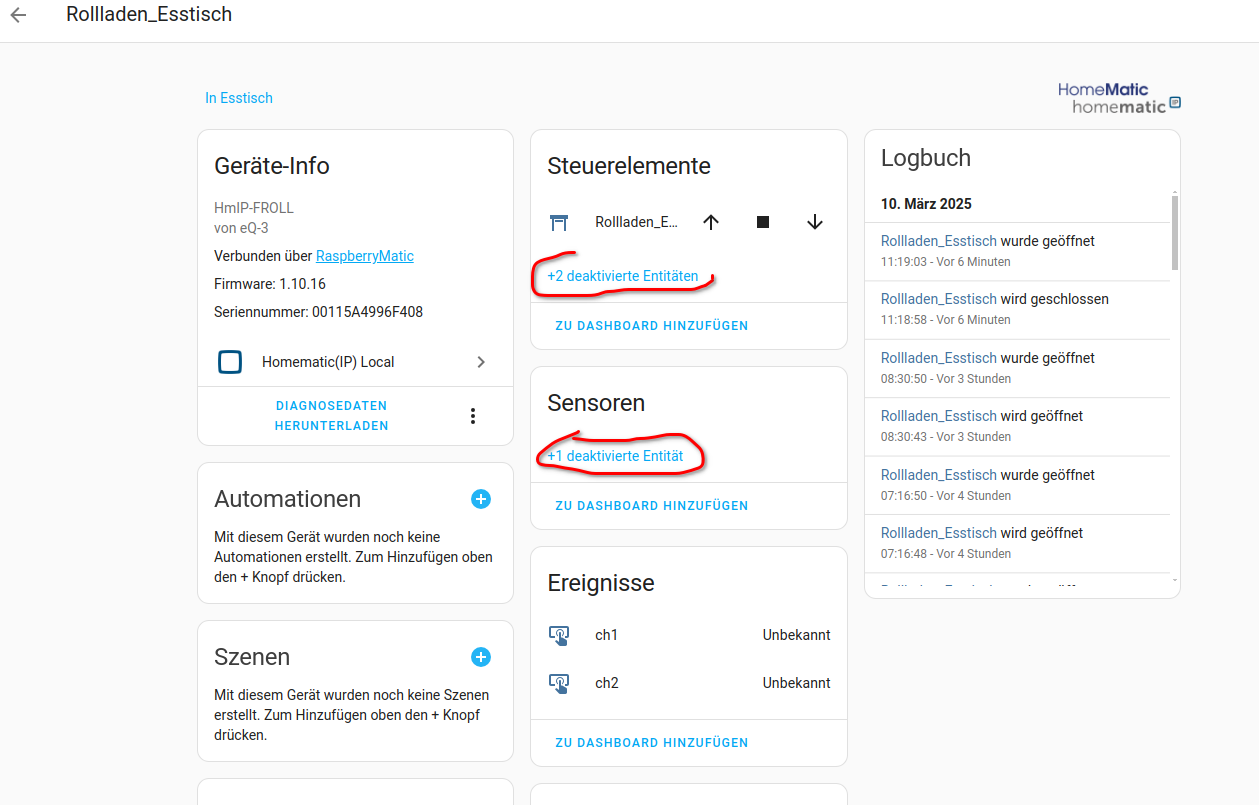Click the Unbekannt state of ch1

coord(797,635)
